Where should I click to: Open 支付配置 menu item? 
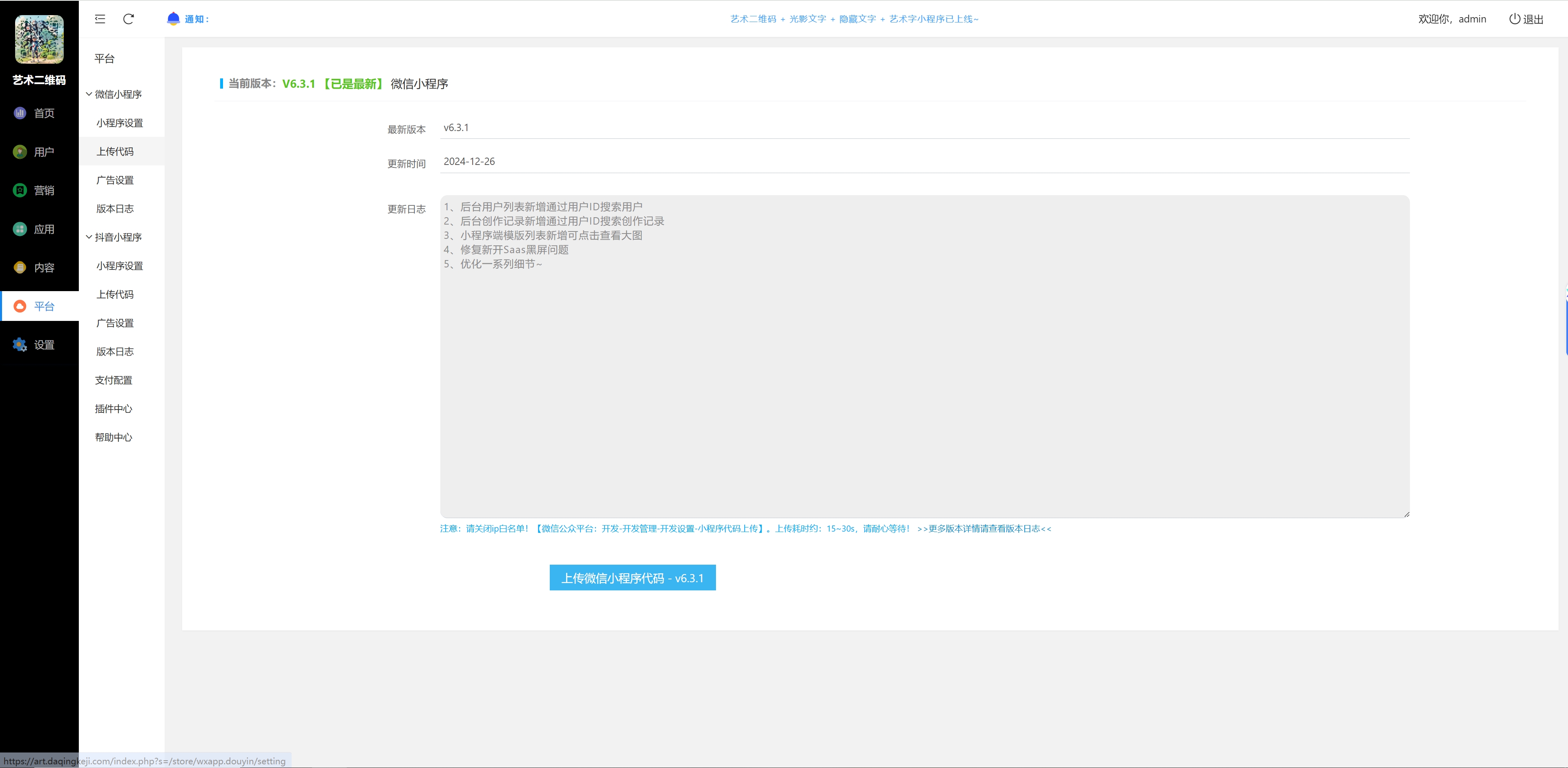[x=114, y=380]
